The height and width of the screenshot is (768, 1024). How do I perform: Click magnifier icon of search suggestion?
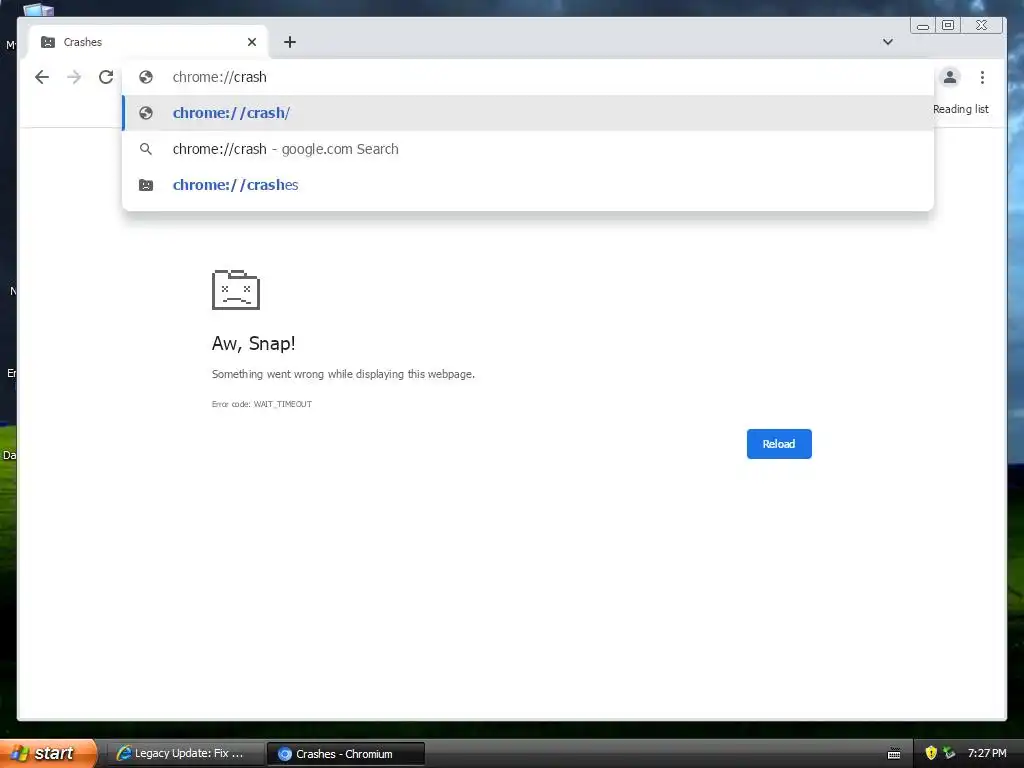(146, 149)
